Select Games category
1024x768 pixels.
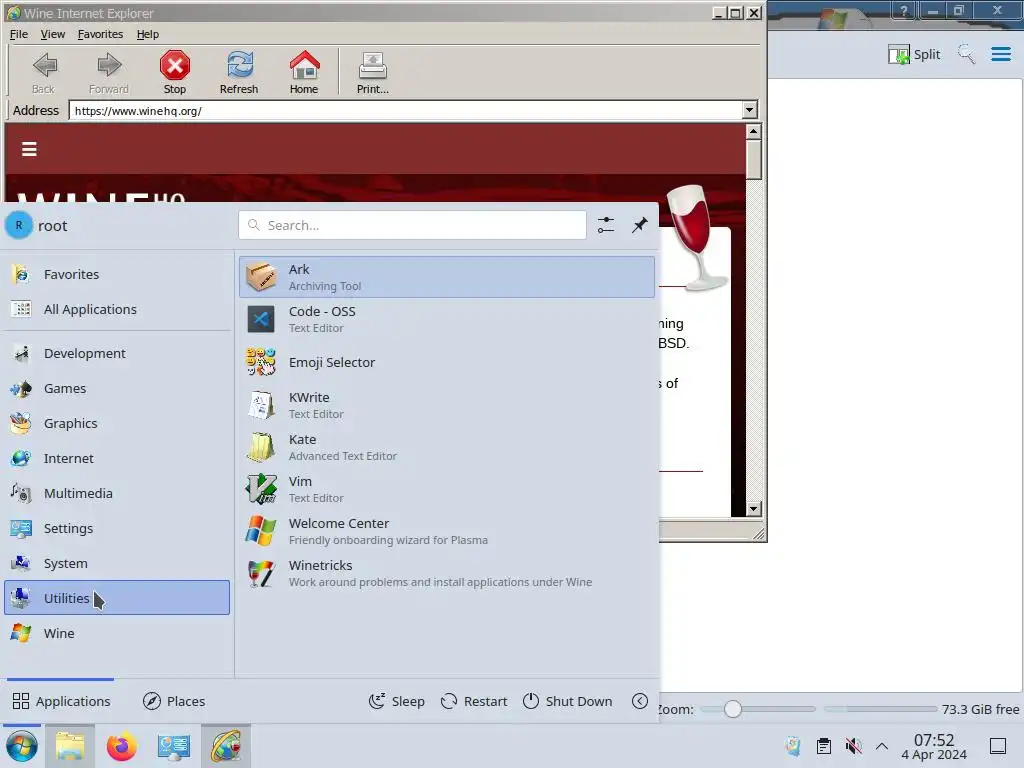point(117,389)
